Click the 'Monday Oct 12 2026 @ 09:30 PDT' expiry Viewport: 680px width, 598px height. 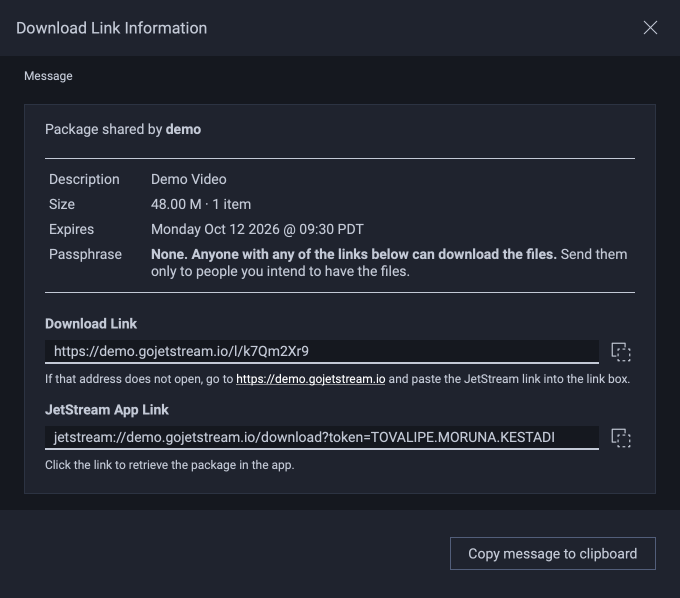point(257,229)
